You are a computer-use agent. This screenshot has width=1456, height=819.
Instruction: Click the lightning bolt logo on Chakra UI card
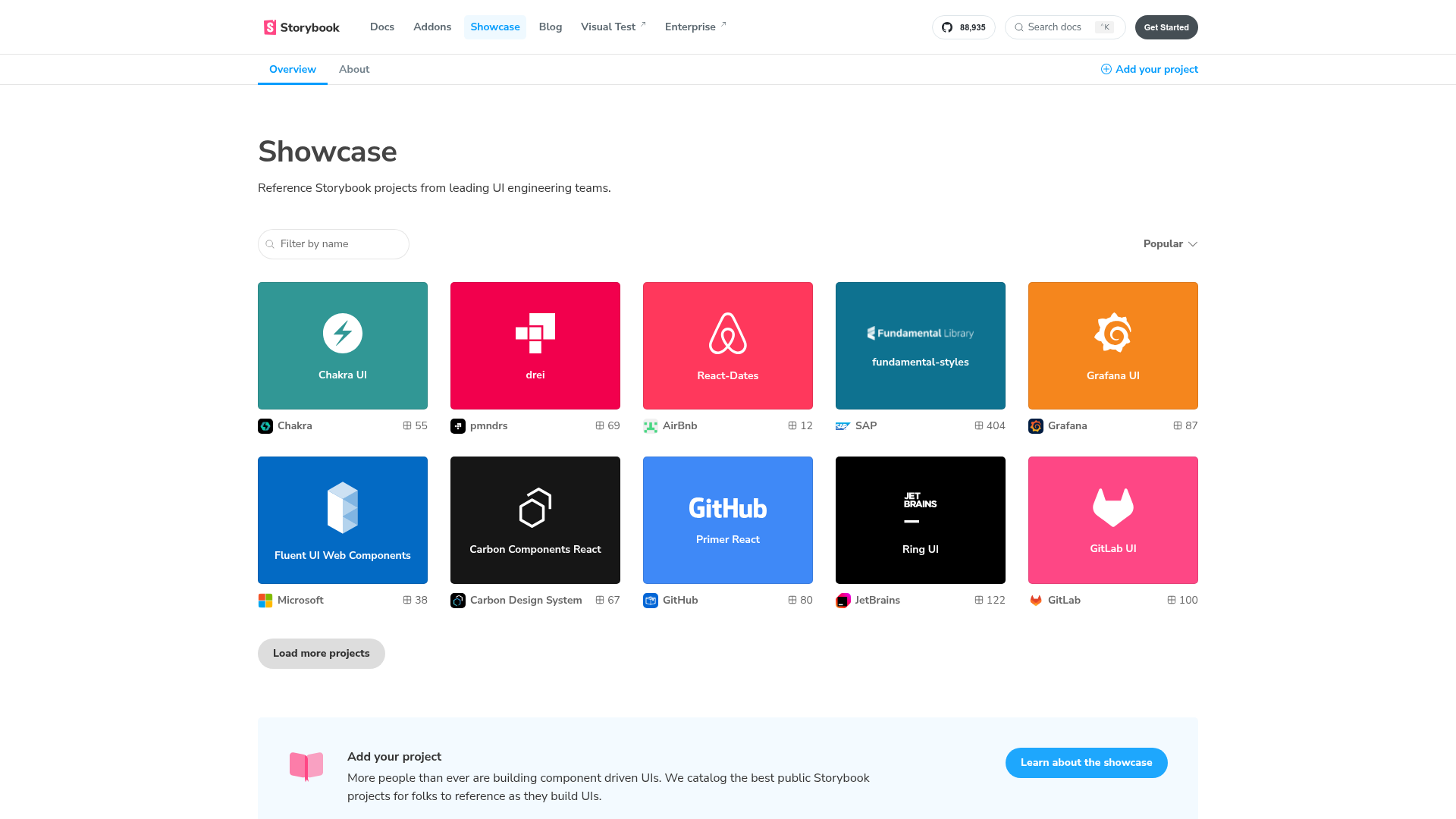[x=343, y=333]
